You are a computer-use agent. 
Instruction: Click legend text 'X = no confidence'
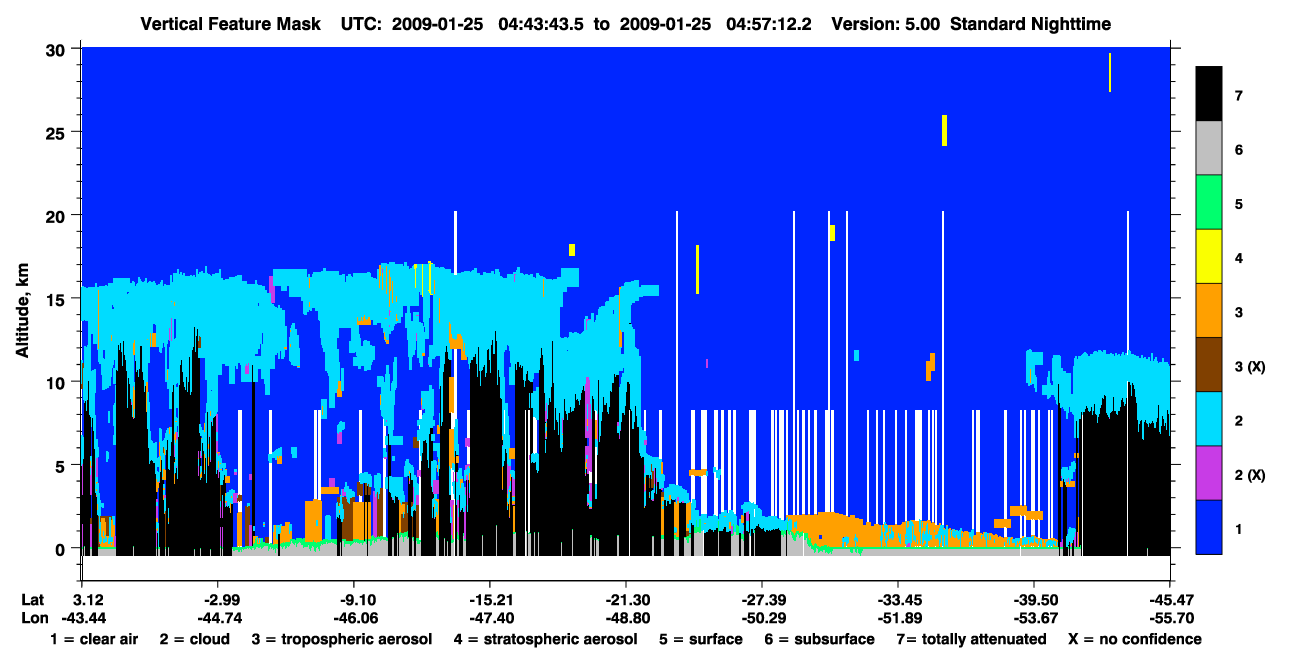click(1135, 639)
